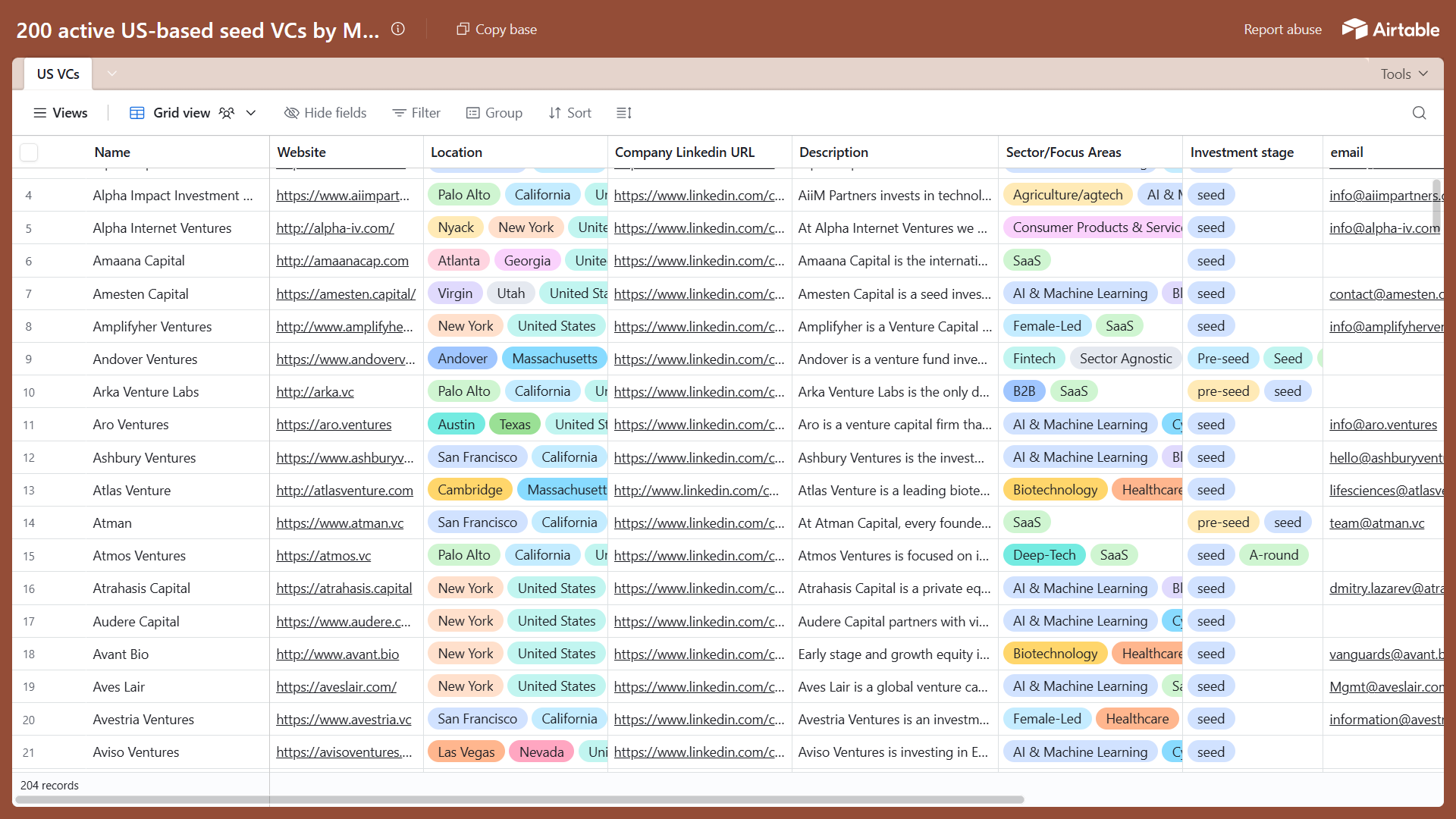Open the https://aro.ventures website link
This screenshot has height=819, width=1456.
coord(334,425)
